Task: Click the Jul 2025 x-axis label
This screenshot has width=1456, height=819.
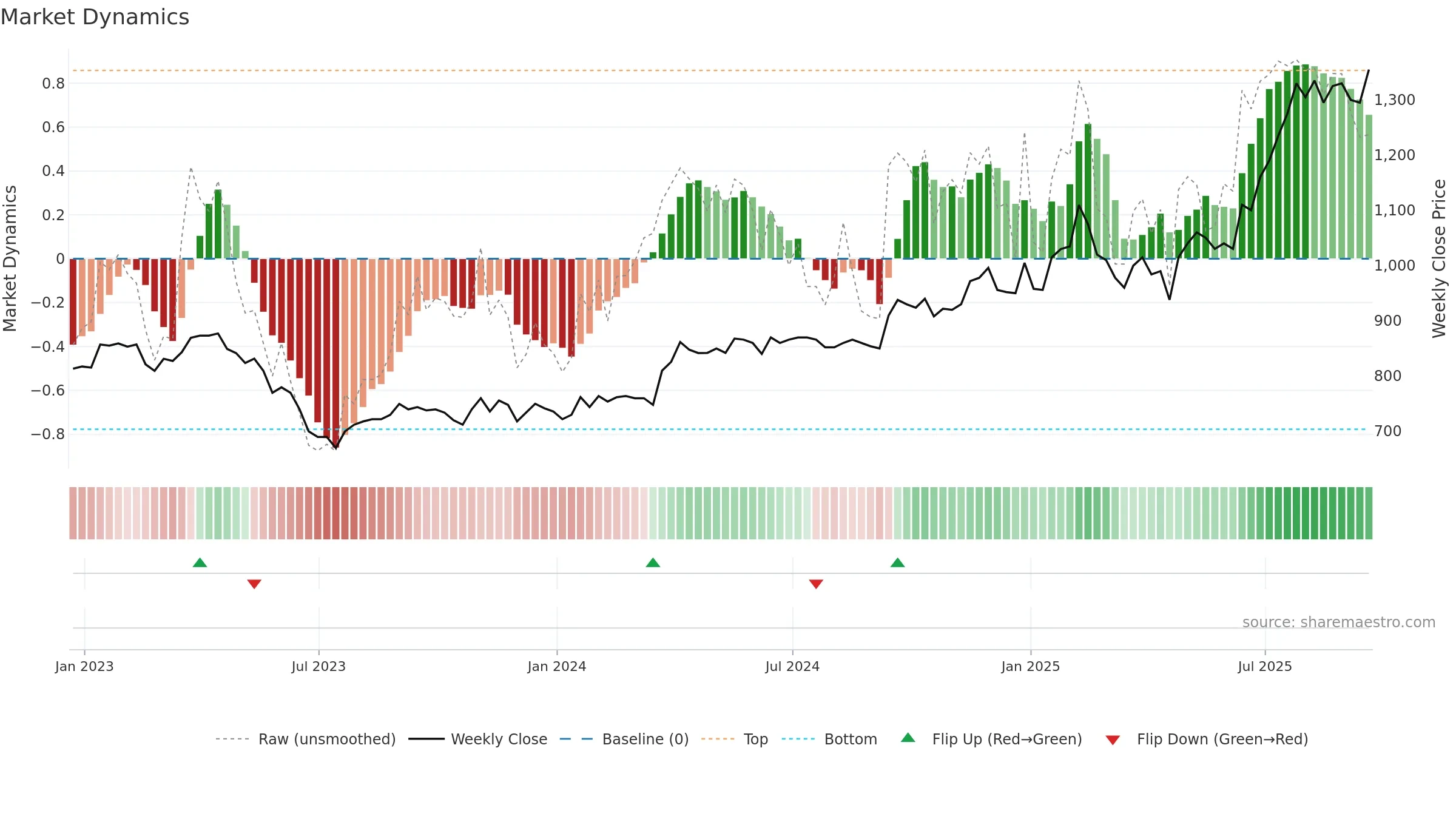Action: [x=1265, y=666]
